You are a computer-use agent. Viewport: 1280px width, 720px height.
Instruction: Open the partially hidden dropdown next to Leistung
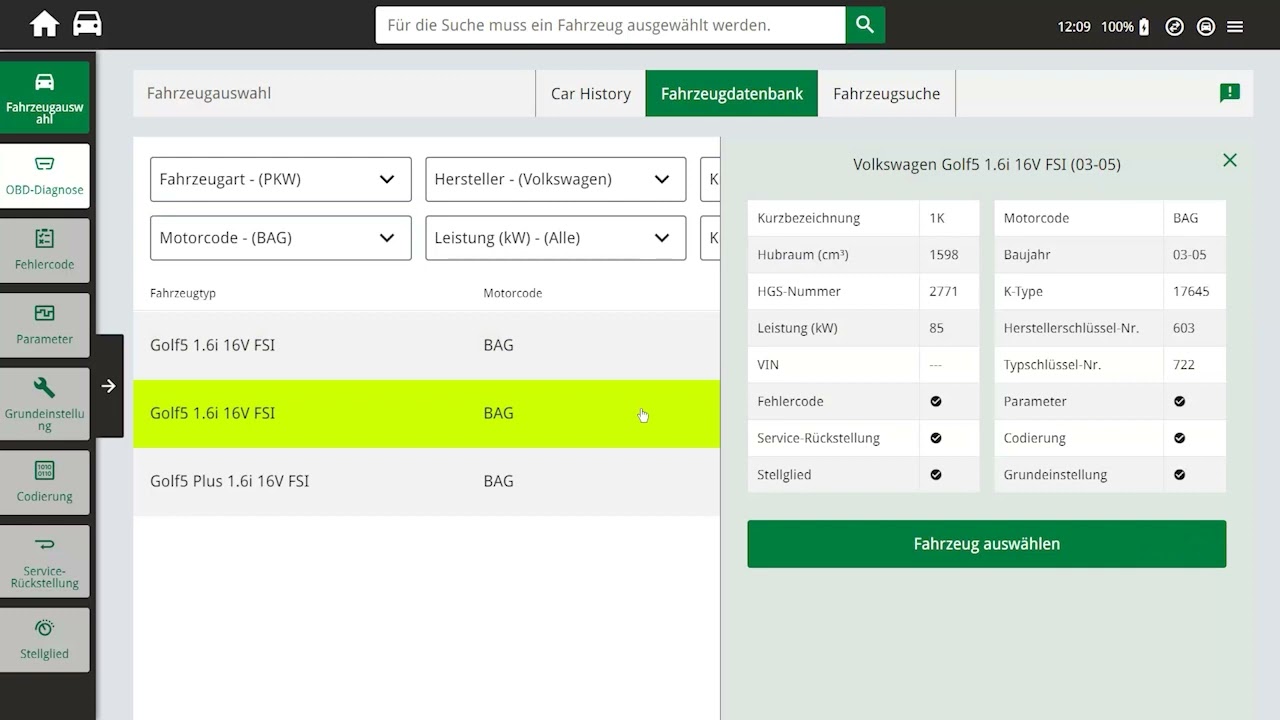[710, 238]
